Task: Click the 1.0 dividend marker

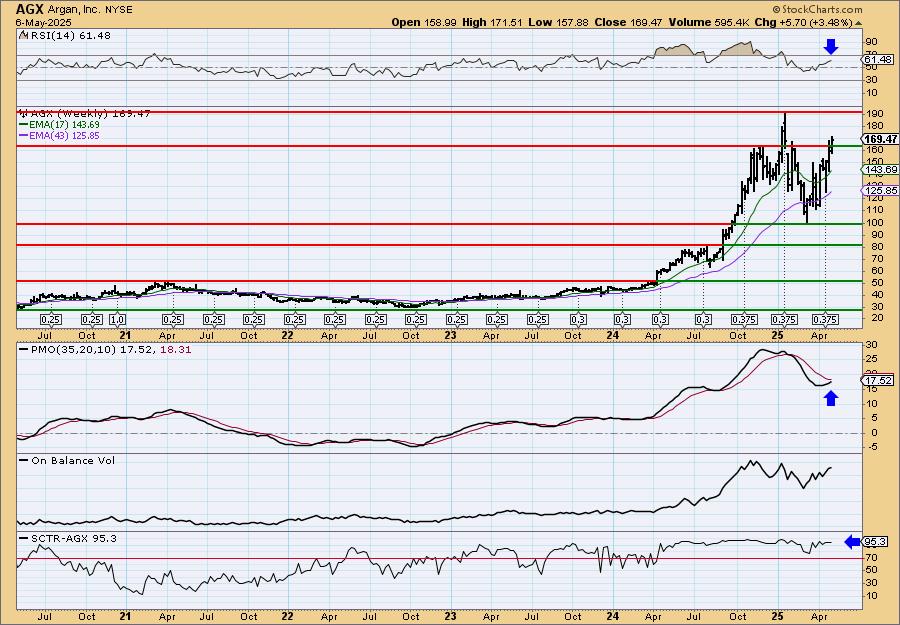Action: click(x=118, y=320)
